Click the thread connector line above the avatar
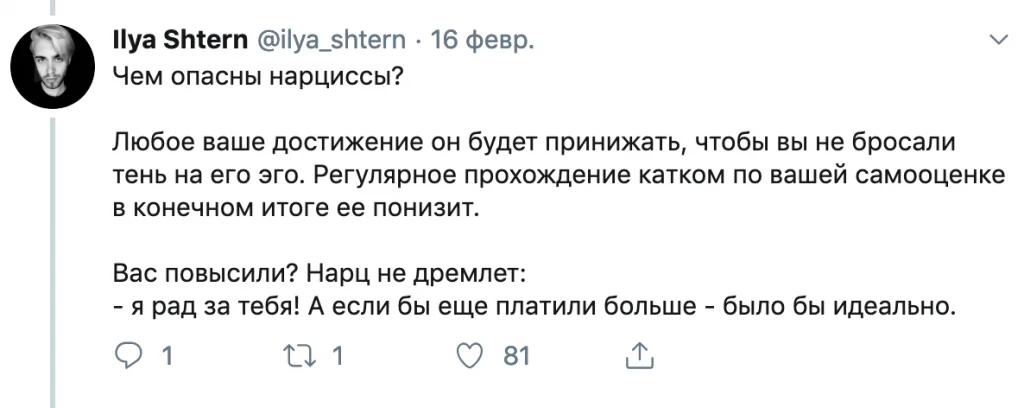1024x408 pixels. pyautogui.click(x=53, y=8)
